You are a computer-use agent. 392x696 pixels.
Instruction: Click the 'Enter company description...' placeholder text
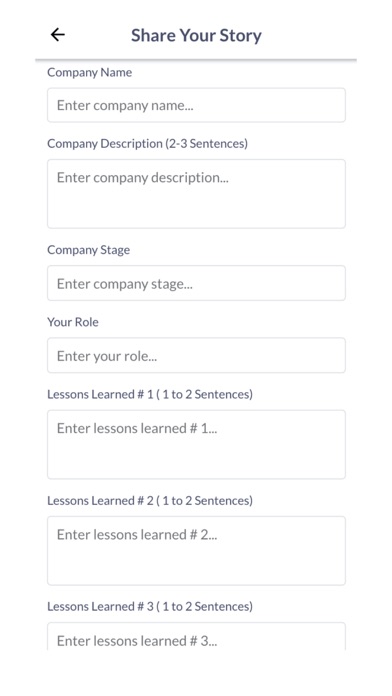(143, 178)
